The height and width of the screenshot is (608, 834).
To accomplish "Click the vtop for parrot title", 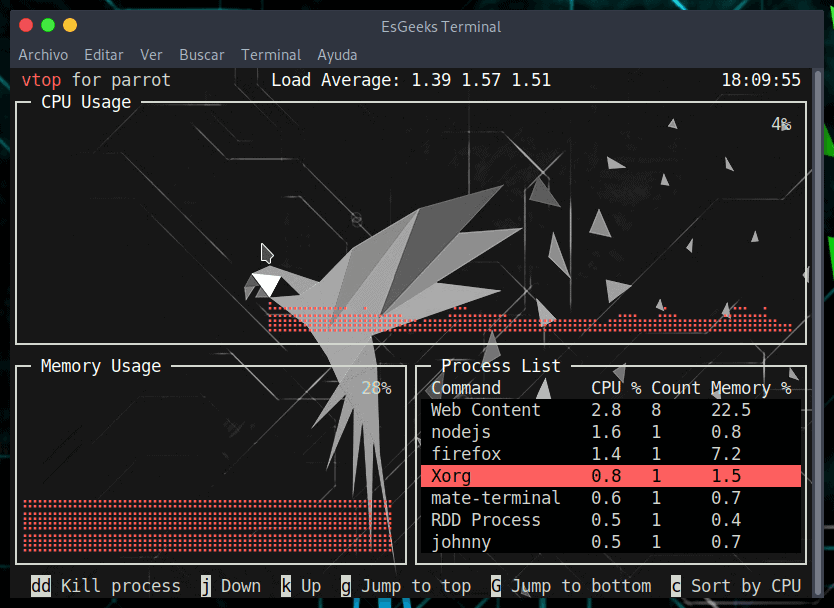I will [x=96, y=80].
